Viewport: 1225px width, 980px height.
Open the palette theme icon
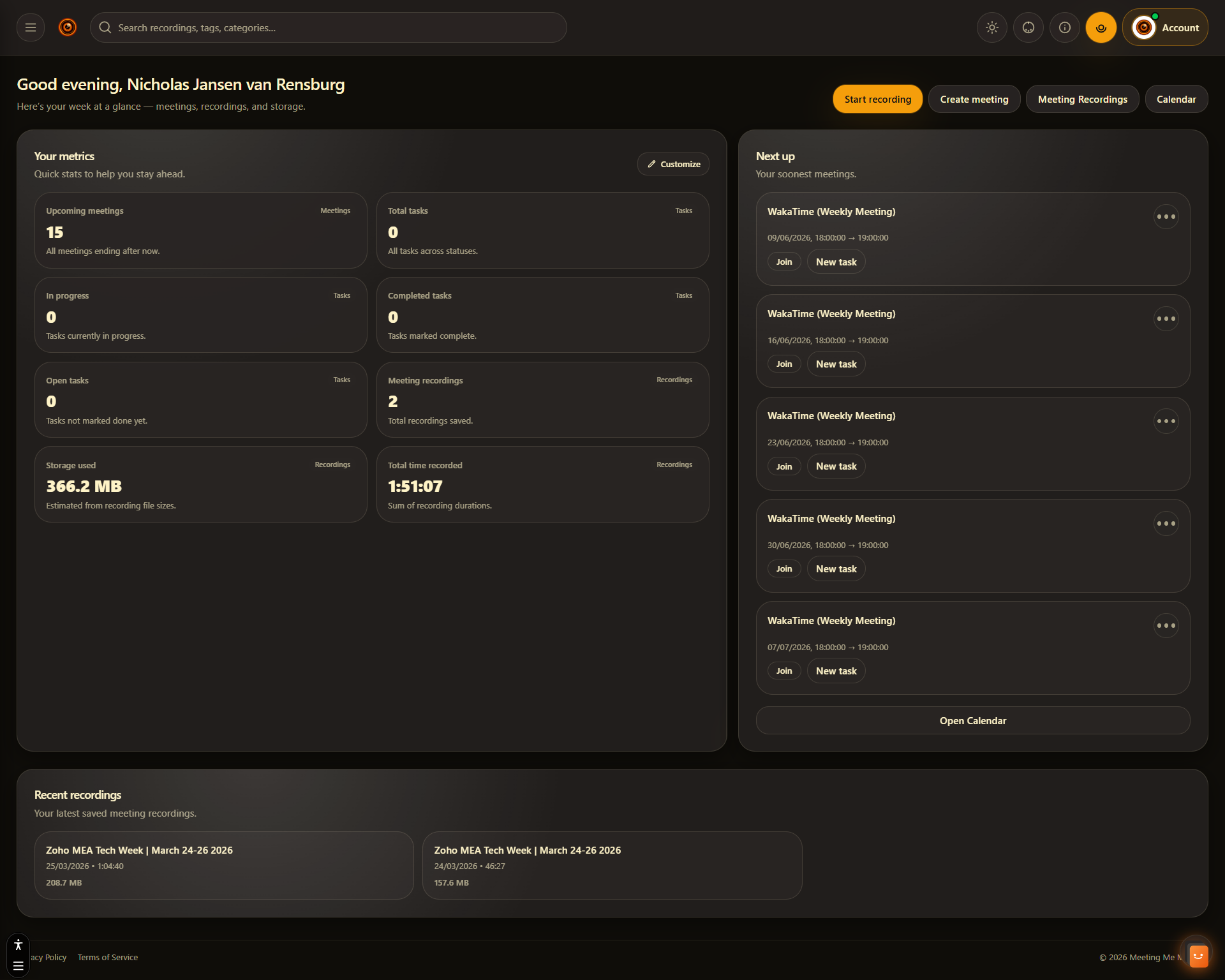(x=1028, y=27)
